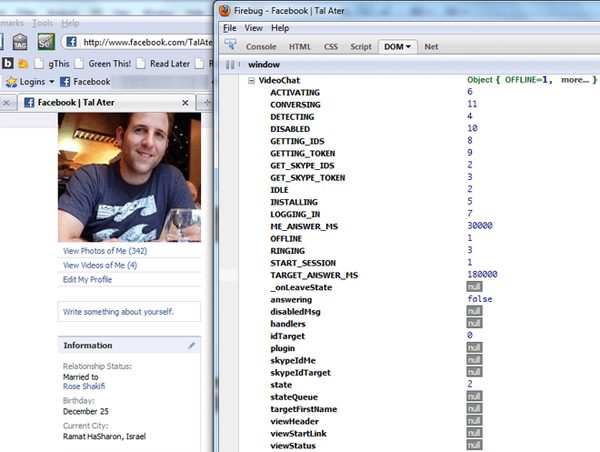600x452 pixels.
Task: Open the Firebug View menu
Action: coord(254,28)
